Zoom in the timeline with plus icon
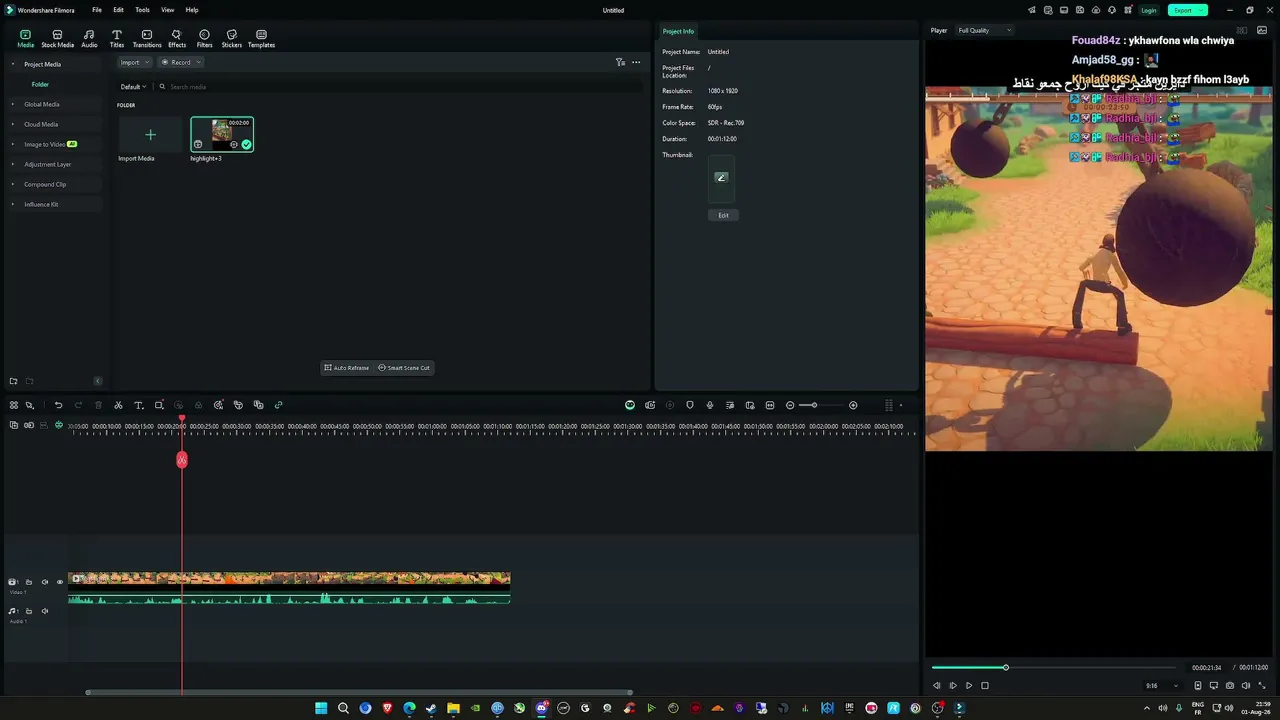This screenshot has height=720, width=1280. pos(853,405)
